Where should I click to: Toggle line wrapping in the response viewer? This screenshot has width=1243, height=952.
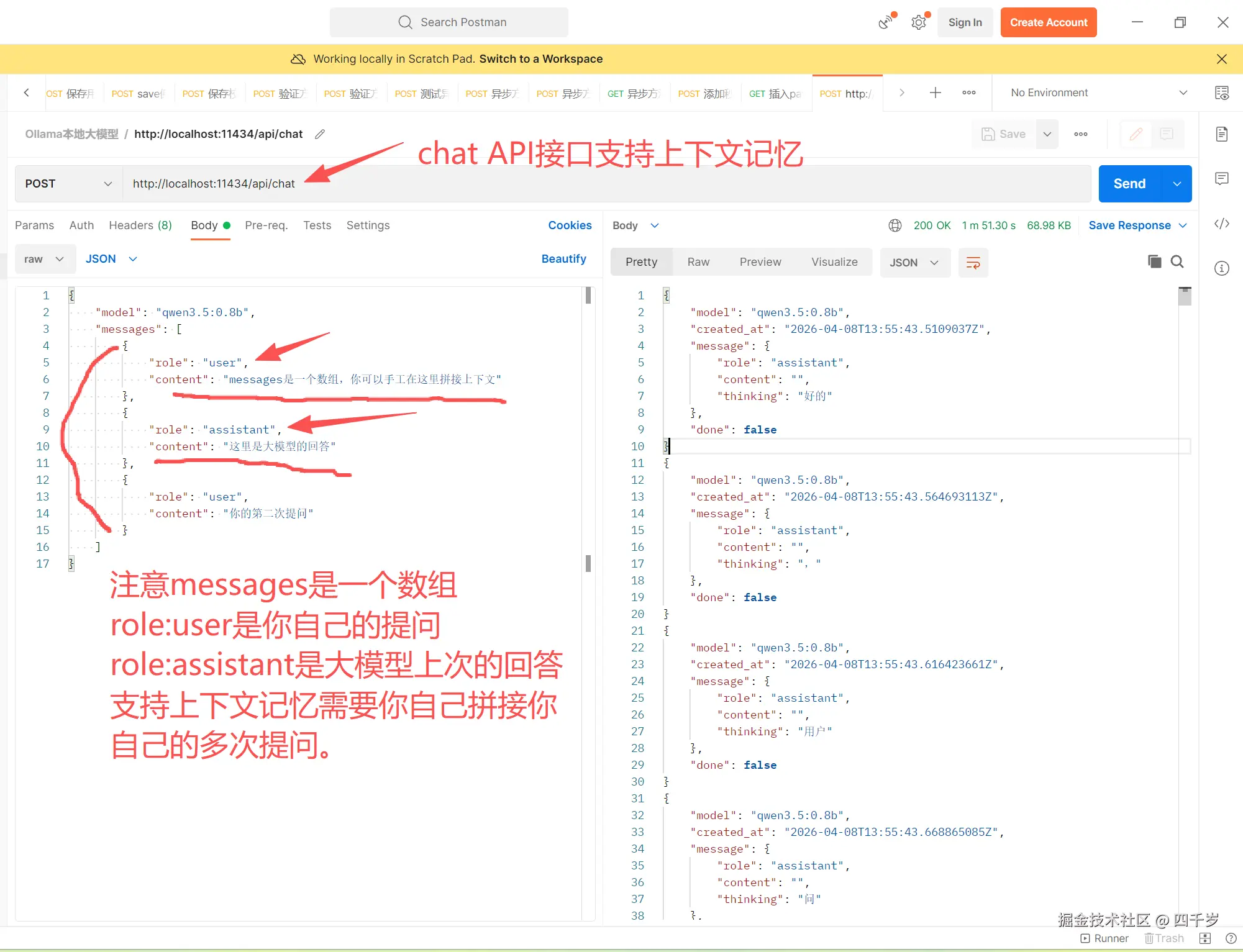(x=973, y=263)
